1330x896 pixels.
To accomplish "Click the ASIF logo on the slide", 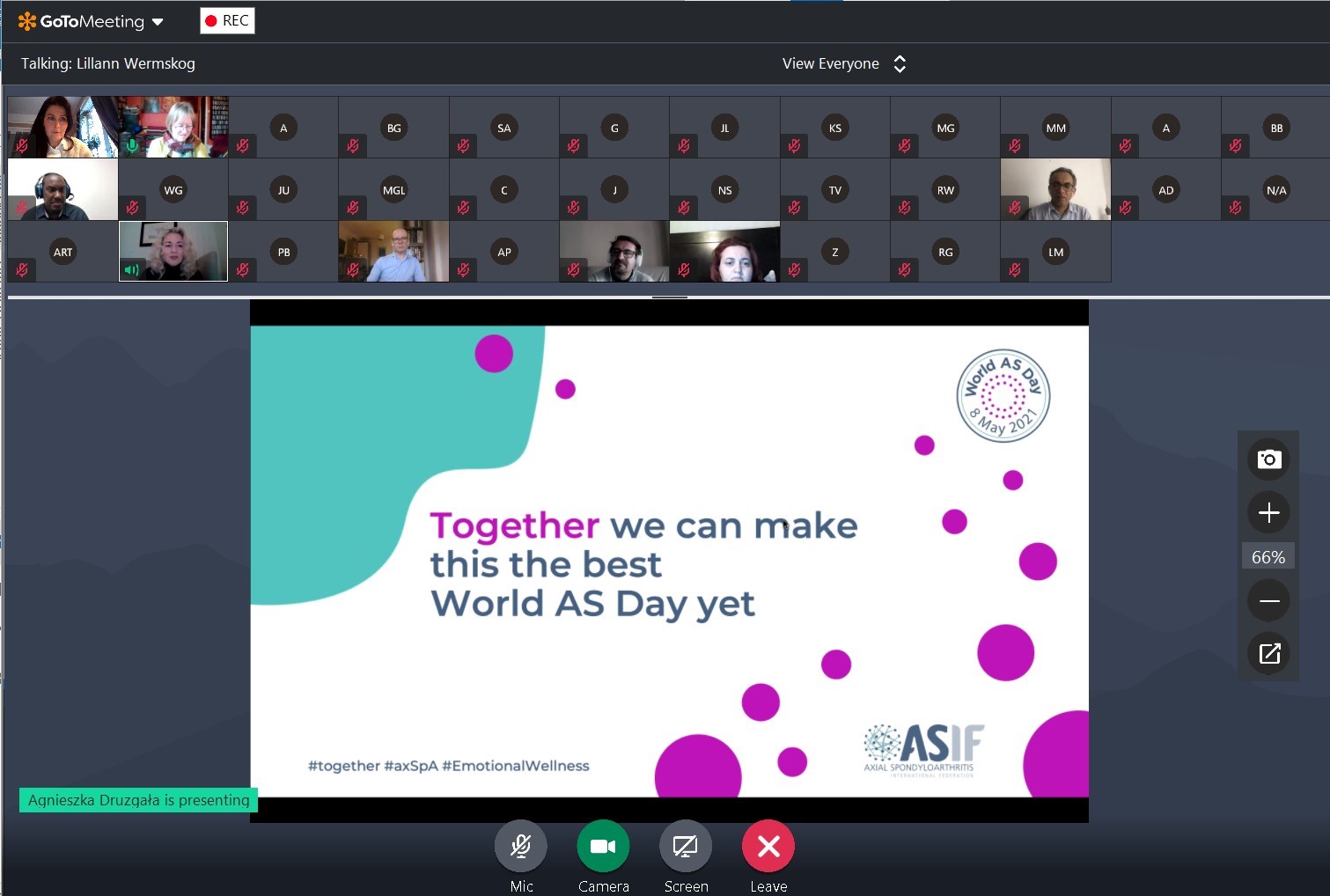I will [x=923, y=750].
